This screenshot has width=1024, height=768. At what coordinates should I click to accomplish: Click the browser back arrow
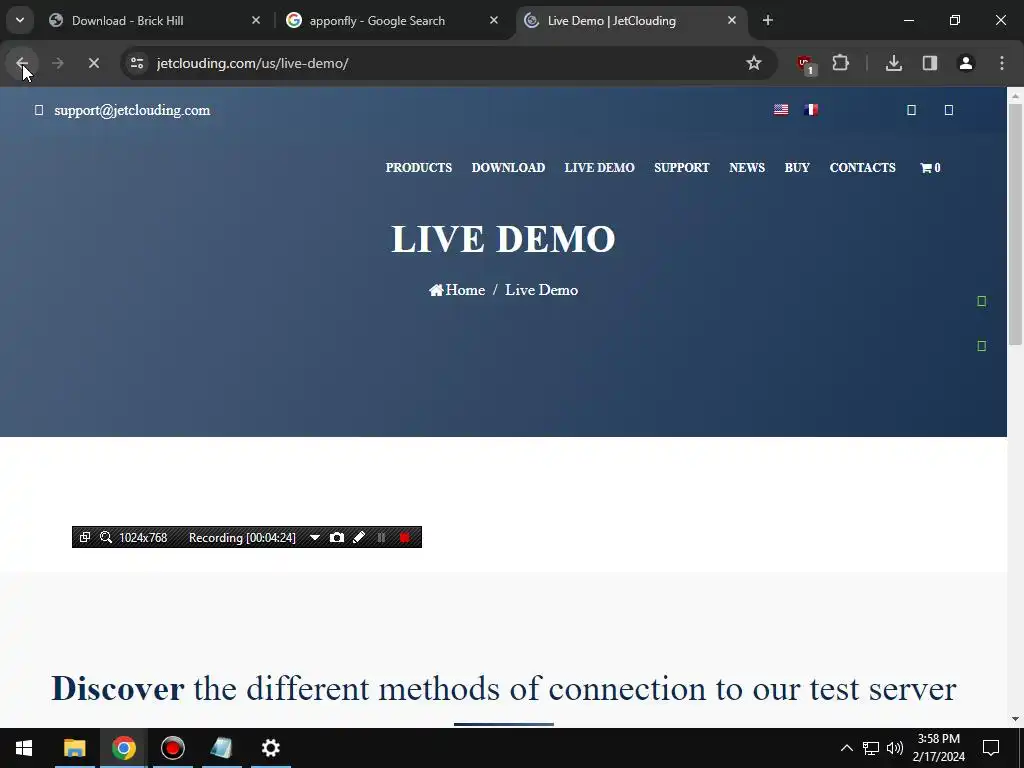(x=22, y=63)
